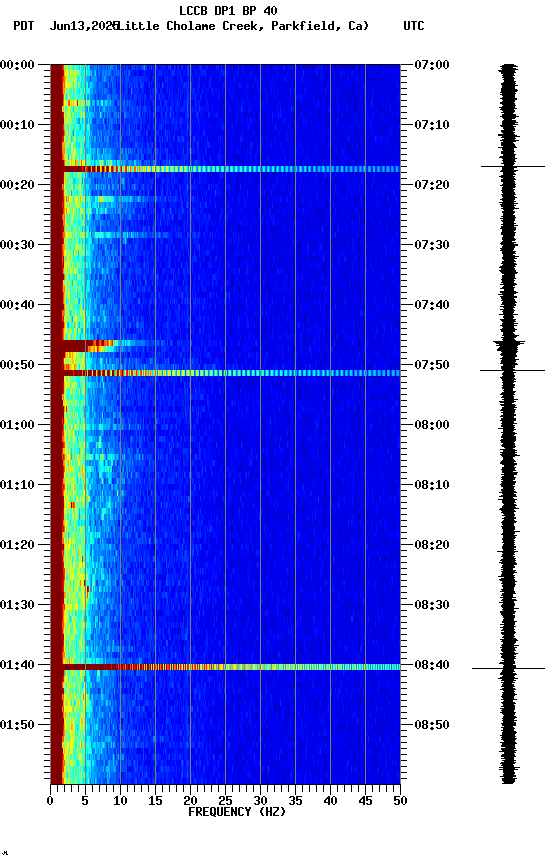The height and width of the screenshot is (864, 552).
Task: Click the seismogram marker line near 07:51
Action: click(512, 371)
